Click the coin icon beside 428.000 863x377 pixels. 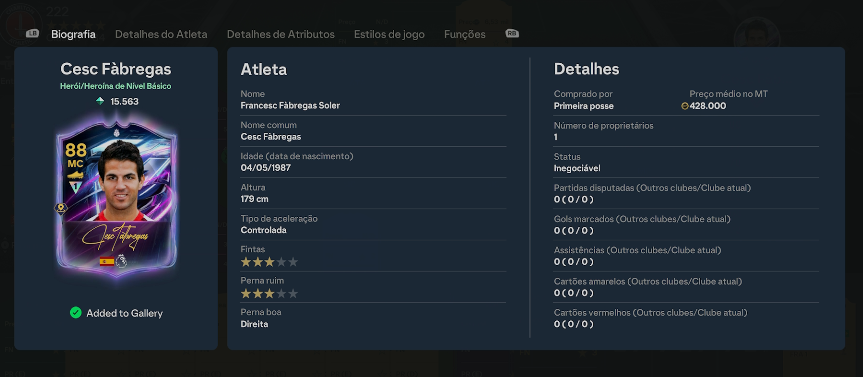[685, 106]
